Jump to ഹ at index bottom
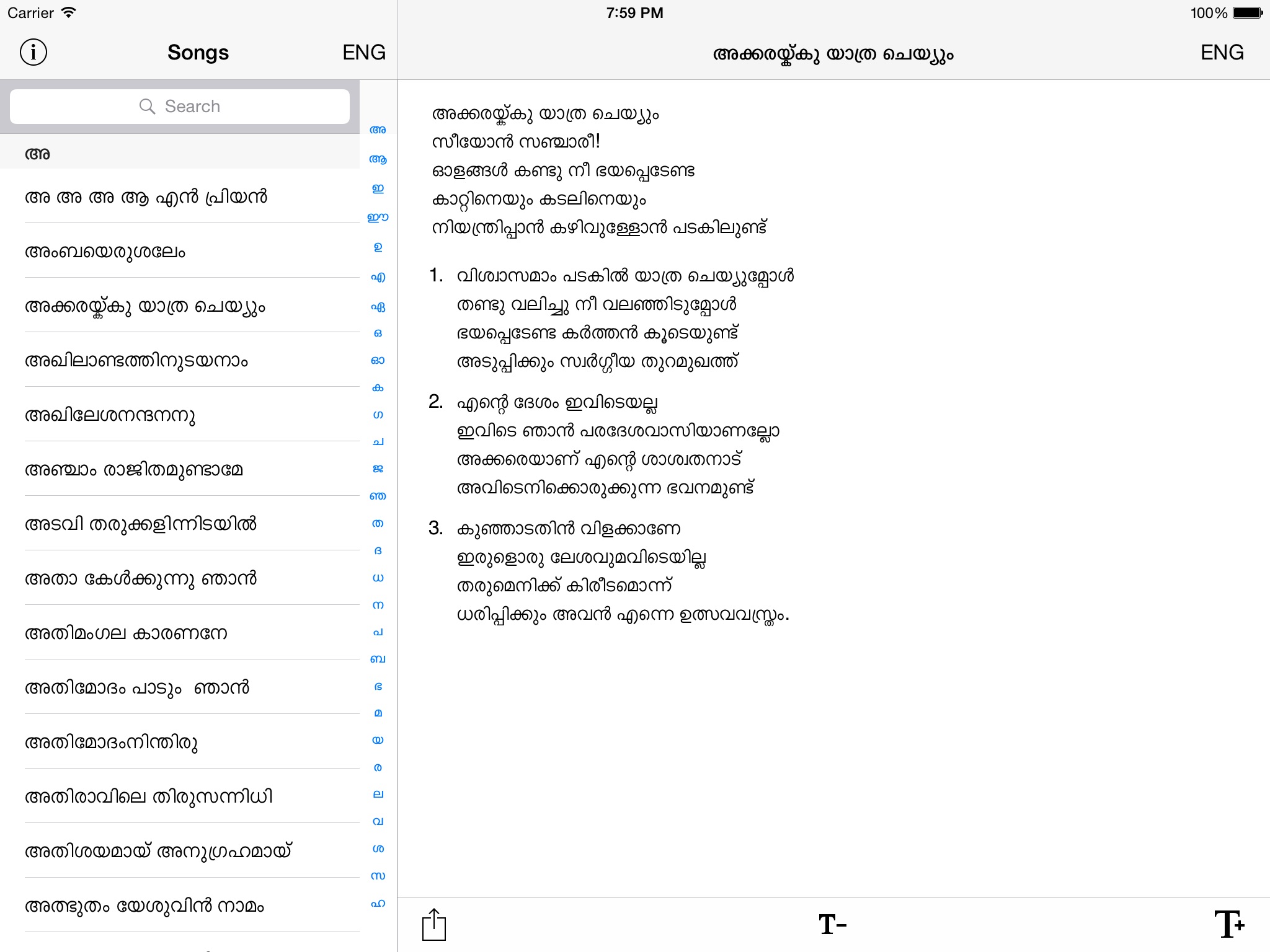The width and height of the screenshot is (1270, 952). (x=378, y=903)
